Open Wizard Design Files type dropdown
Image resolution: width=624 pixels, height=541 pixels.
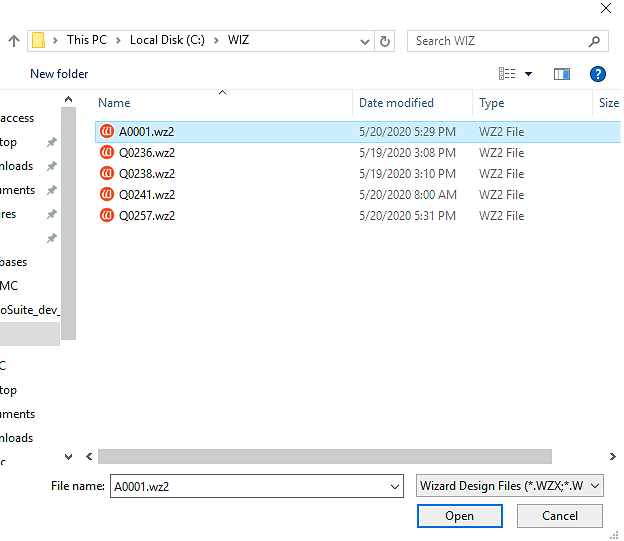click(x=510, y=486)
